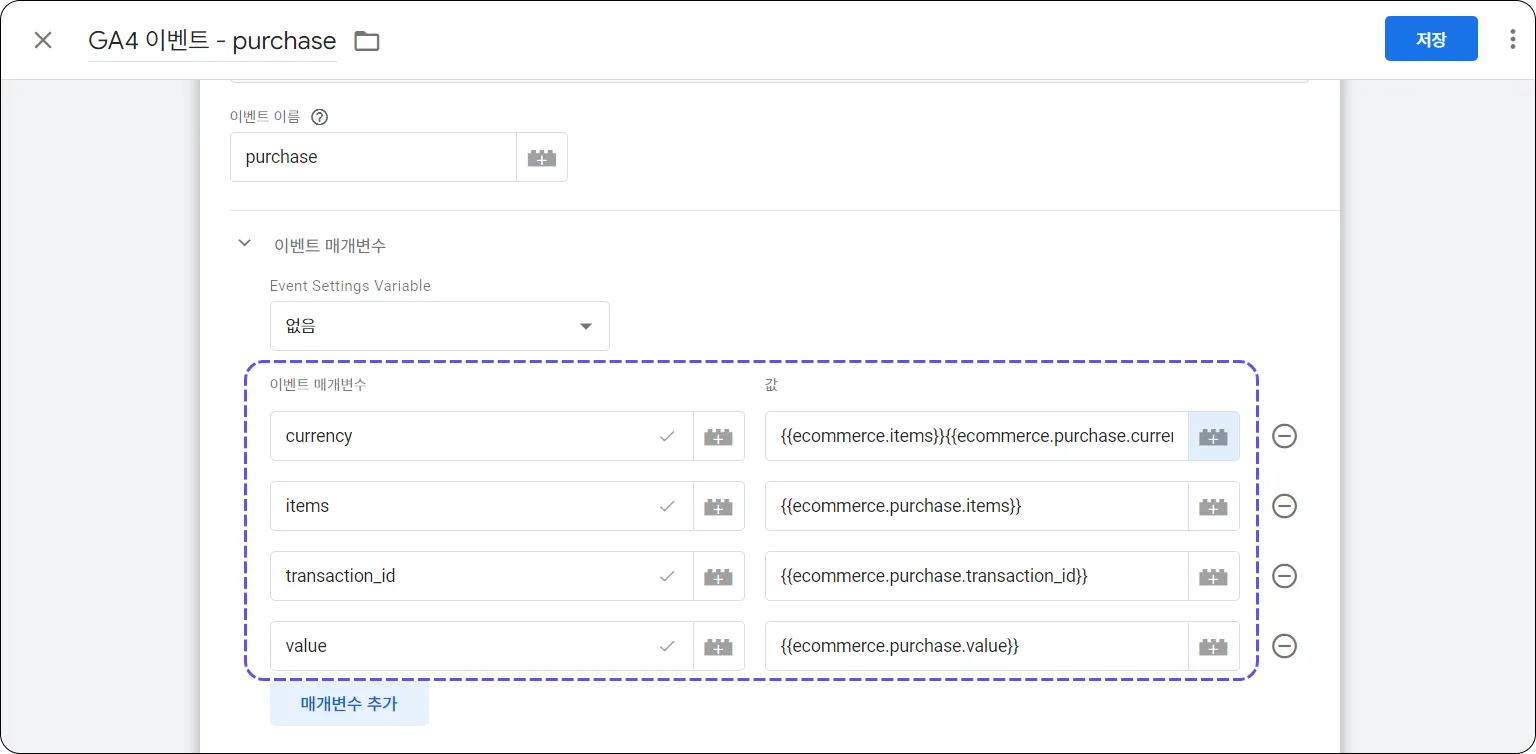Open variable picker for currency value field
The width and height of the screenshot is (1536, 754).
coord(1213,436)
